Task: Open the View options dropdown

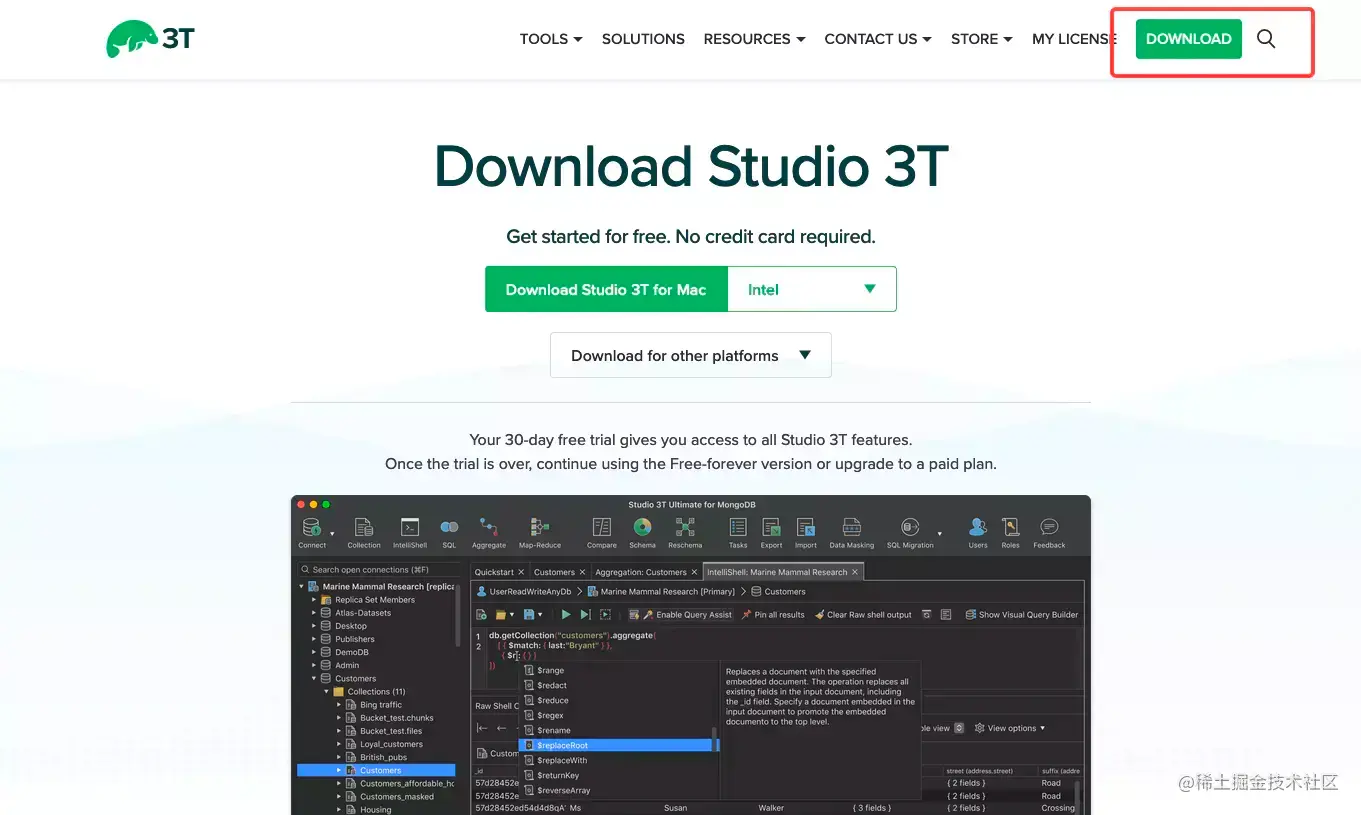Action: [1010, 728]
